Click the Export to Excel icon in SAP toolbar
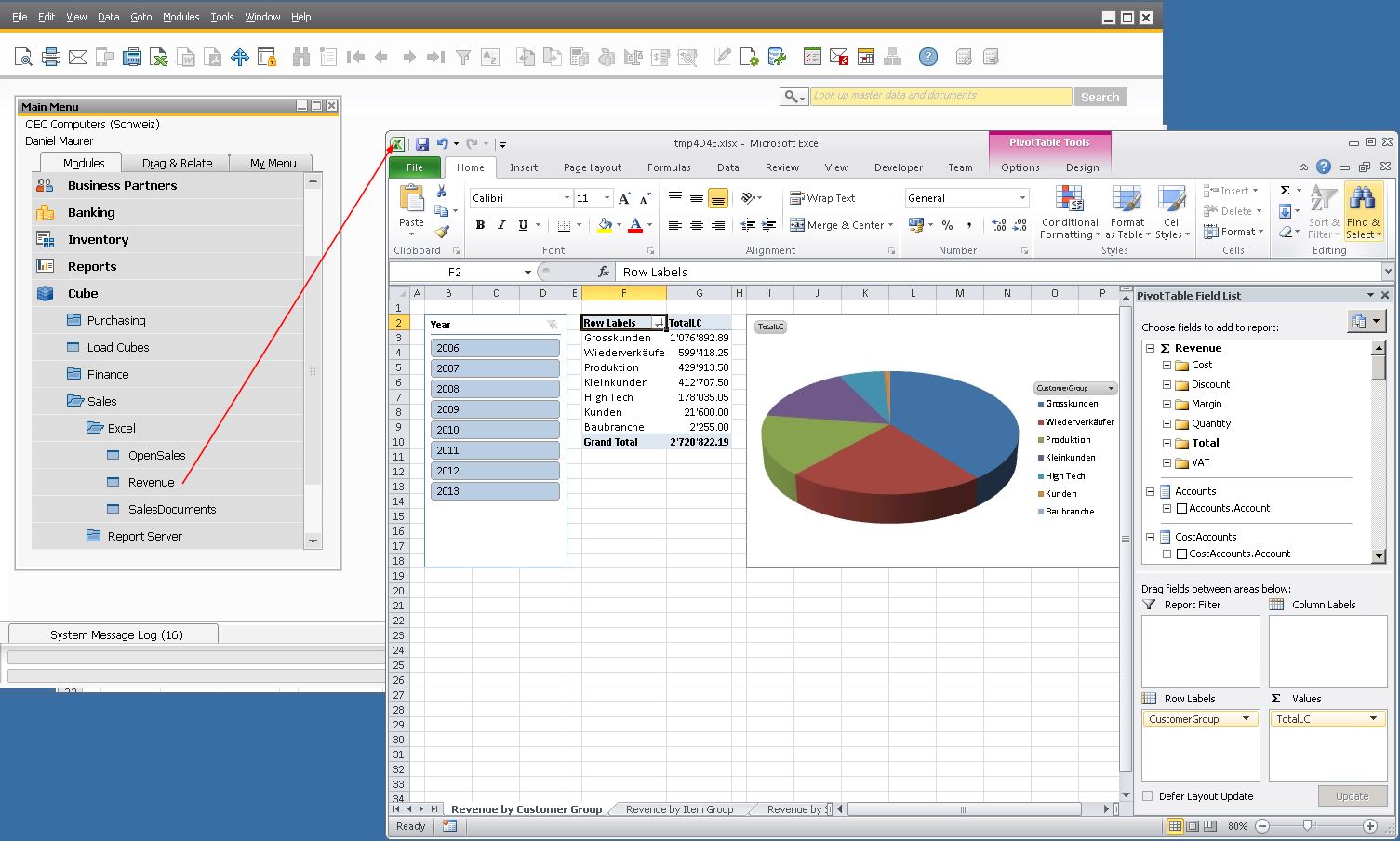Screen dimensions: 1400x841 click(x=159, y=58)
